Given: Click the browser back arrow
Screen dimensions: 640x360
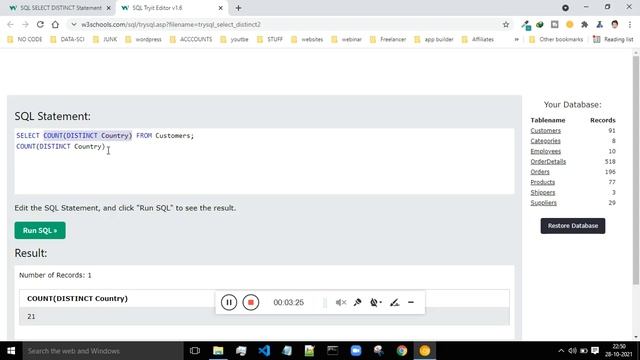Looking at the screenshot, I should click(10, 24).
